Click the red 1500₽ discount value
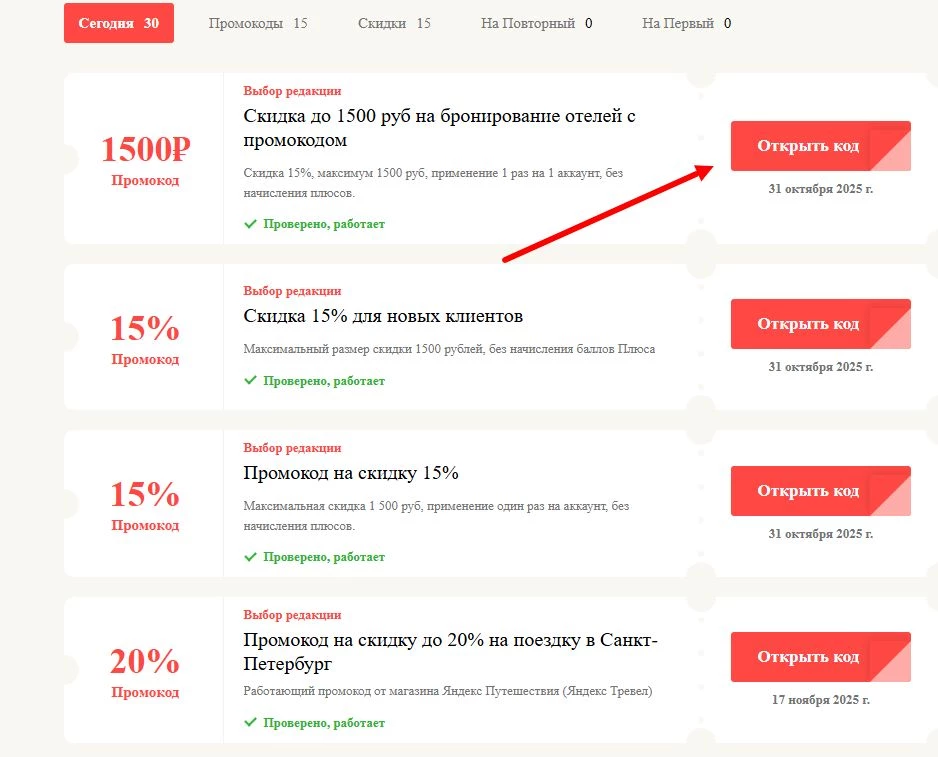 click(x=145, y=151)
